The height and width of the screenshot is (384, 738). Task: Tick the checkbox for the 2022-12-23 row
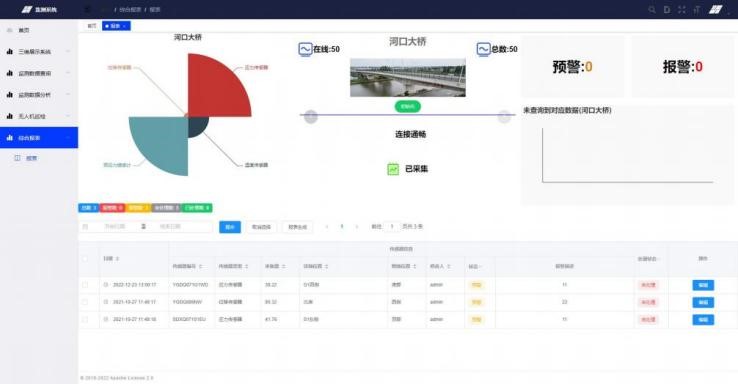point(85,285)
